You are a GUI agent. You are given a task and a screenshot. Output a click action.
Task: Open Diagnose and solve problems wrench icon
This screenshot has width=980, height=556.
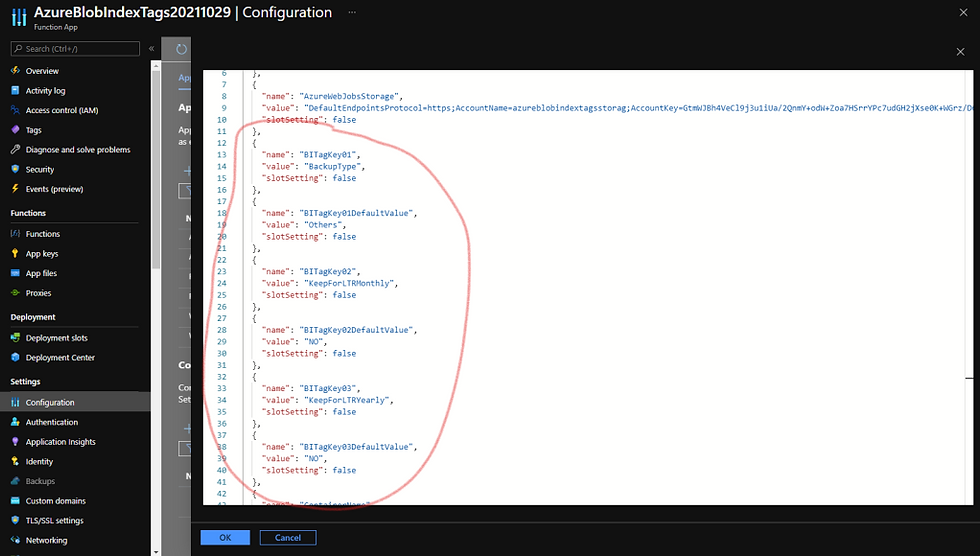[15, 149]
